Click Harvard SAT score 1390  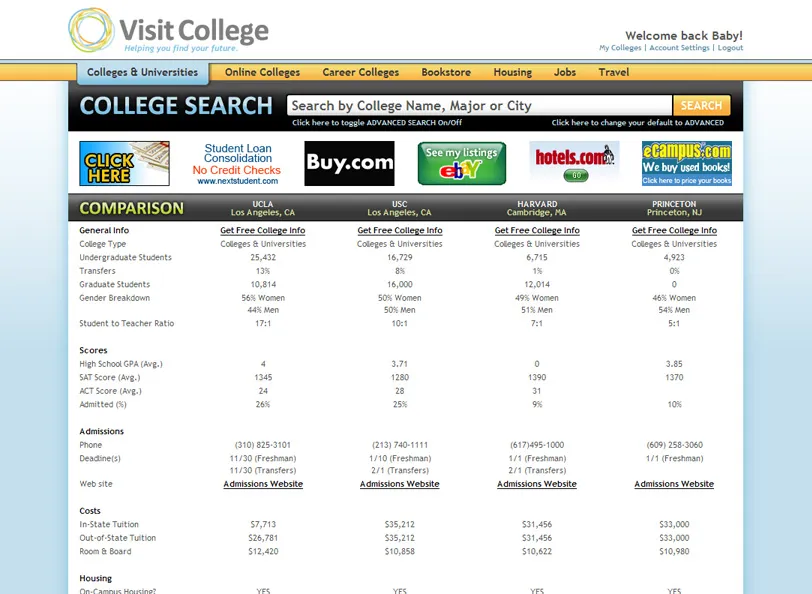pos(537,378)
